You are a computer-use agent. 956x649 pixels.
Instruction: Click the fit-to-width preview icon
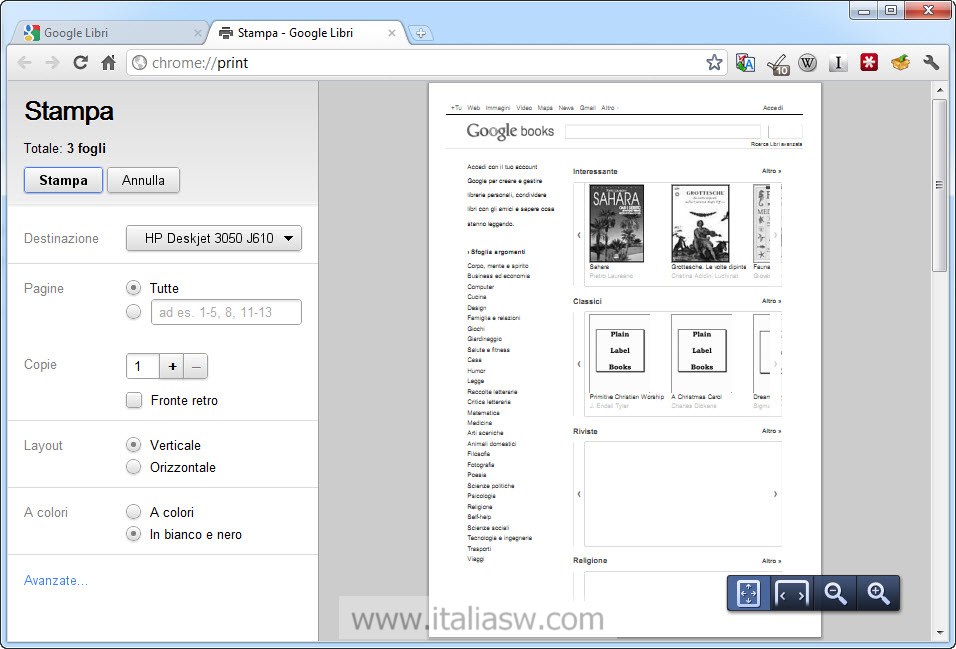pos(791,594)
